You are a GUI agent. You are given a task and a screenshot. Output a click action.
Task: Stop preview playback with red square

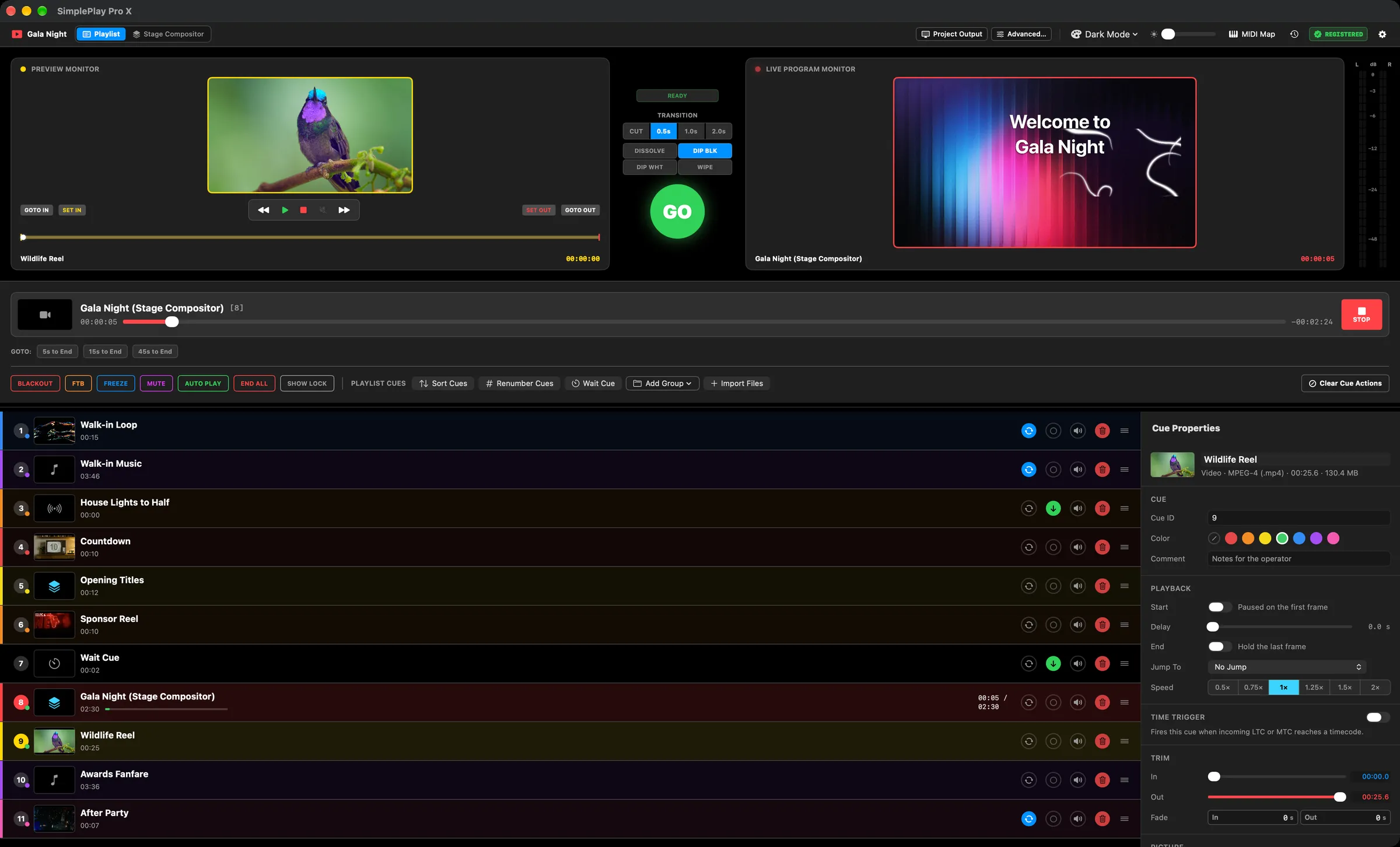coord(303,210)
